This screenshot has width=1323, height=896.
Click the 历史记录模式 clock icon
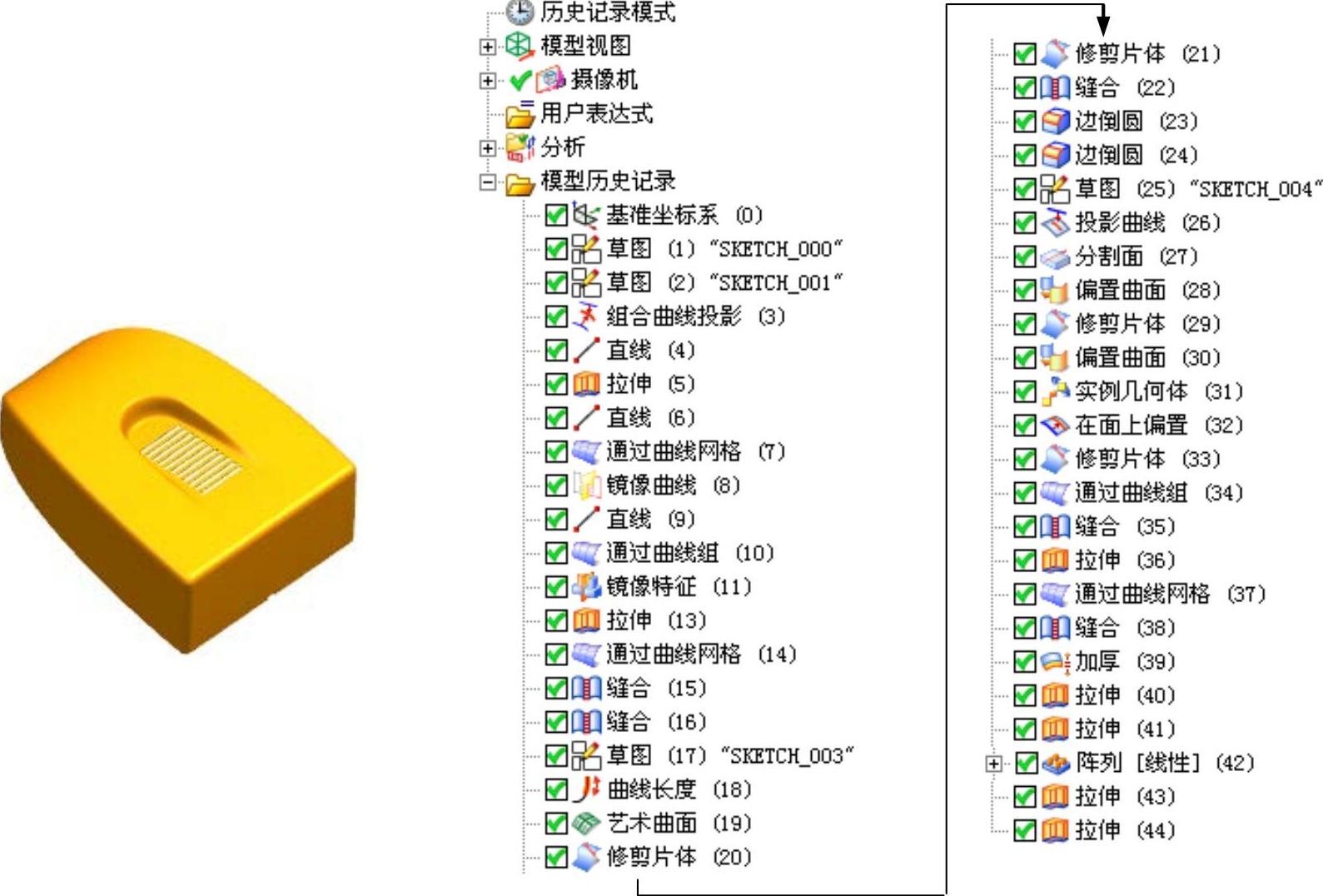pos(520,12)
